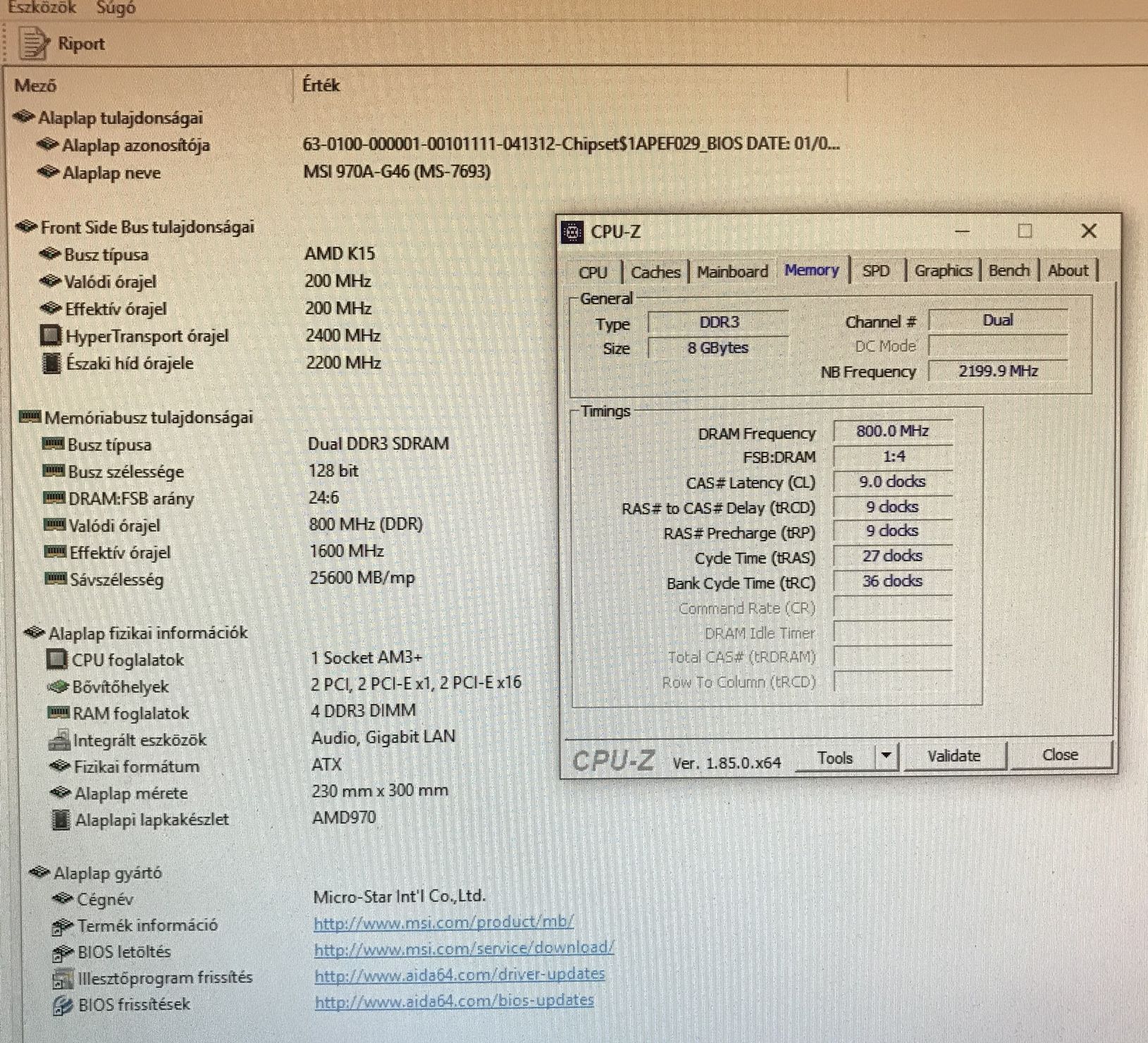Click the Validate button

(954, 755)
